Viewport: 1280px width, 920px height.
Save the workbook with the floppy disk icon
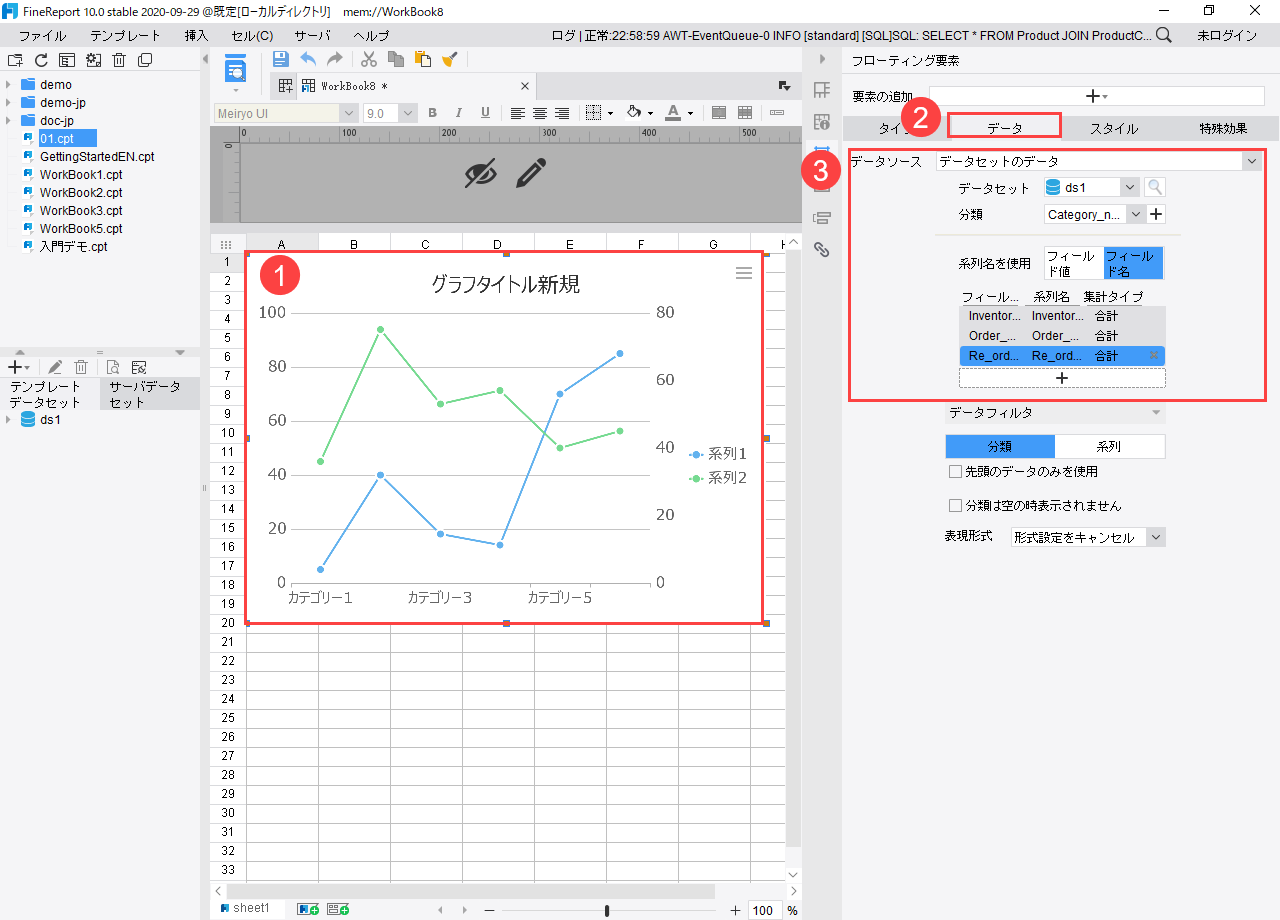[280, 59]
